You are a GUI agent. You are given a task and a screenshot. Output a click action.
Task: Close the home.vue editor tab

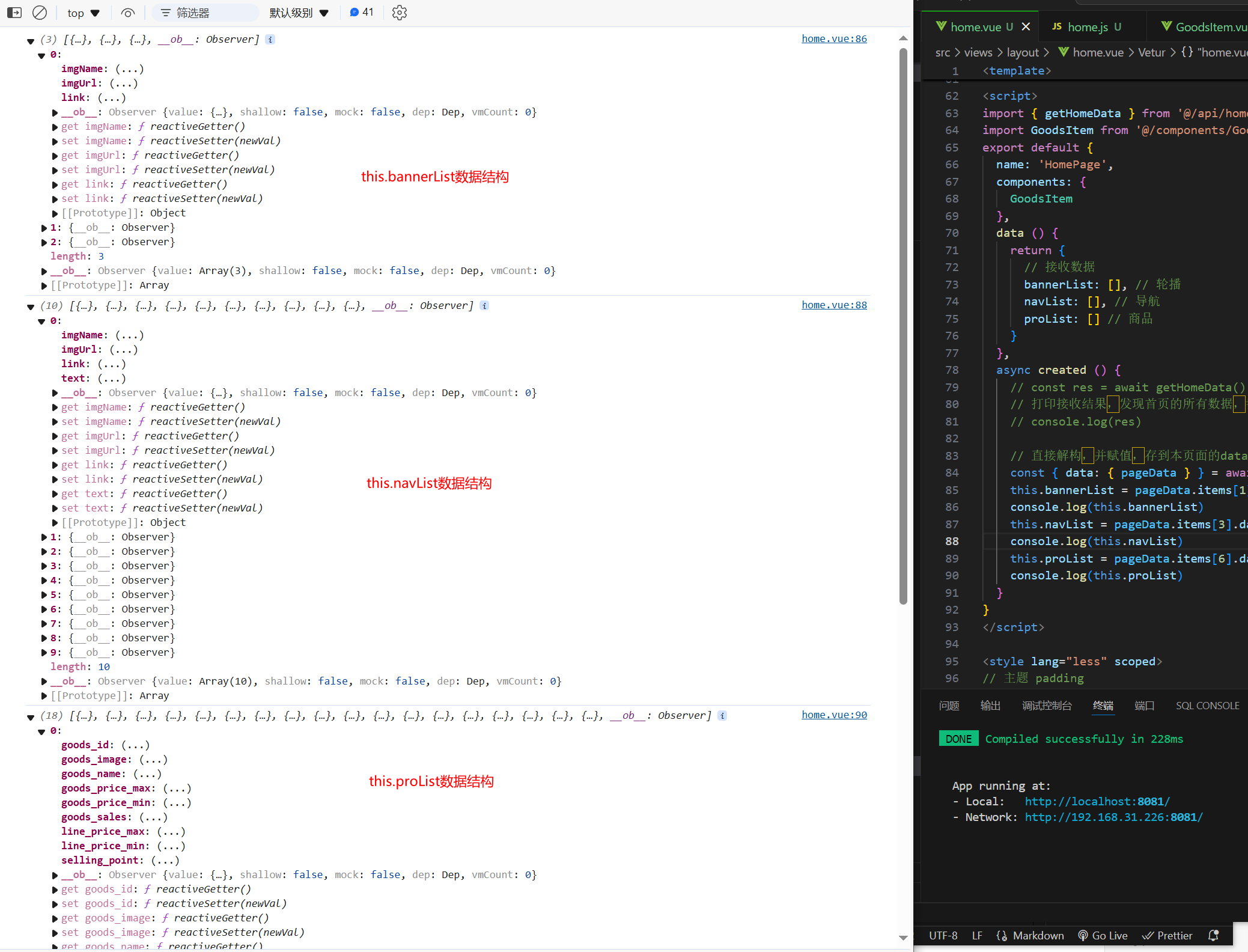(x=1026, y=27)
